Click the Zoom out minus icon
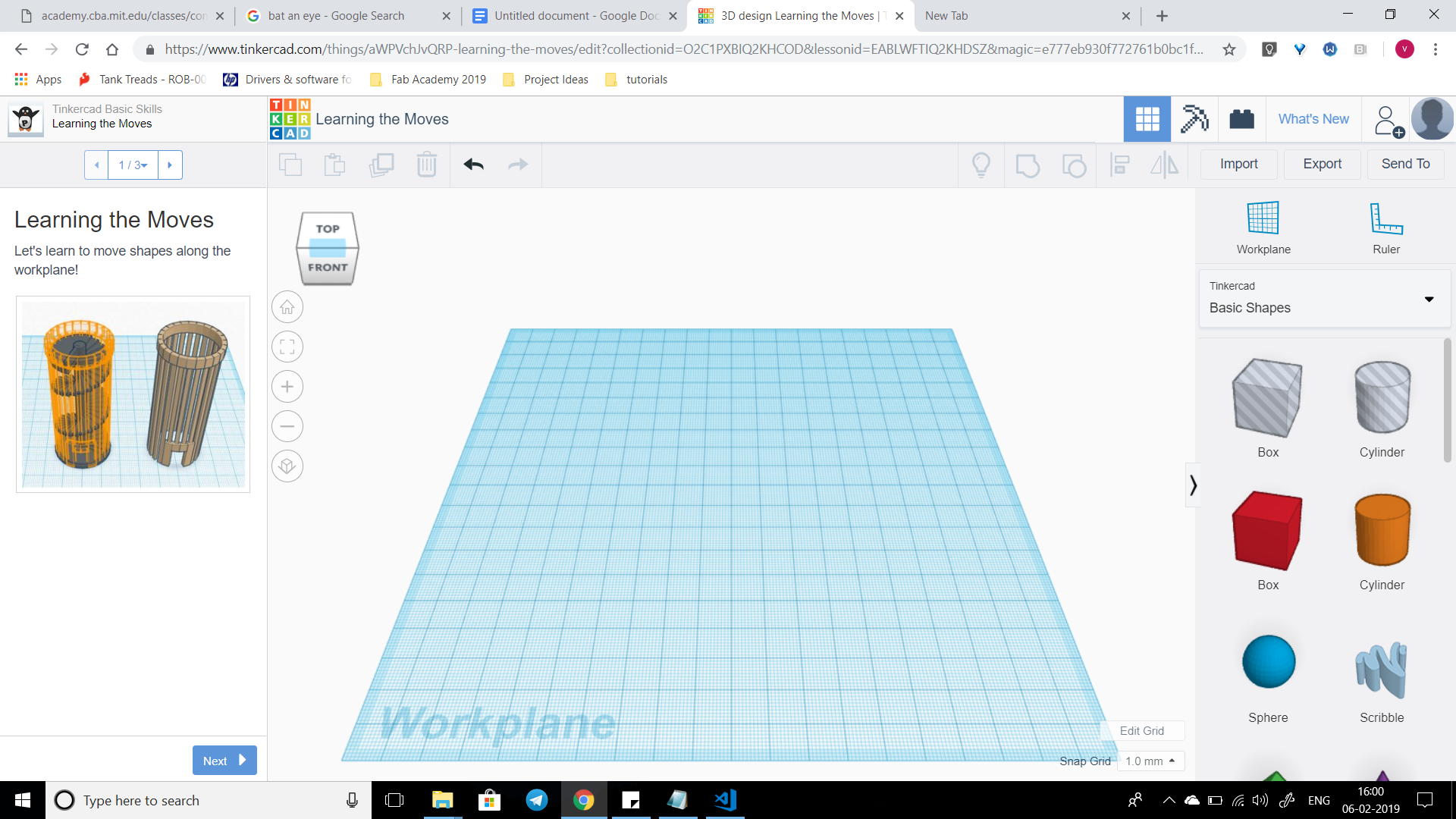The width and height of the screenshot is (1456, 819). (x=287, y=426)
